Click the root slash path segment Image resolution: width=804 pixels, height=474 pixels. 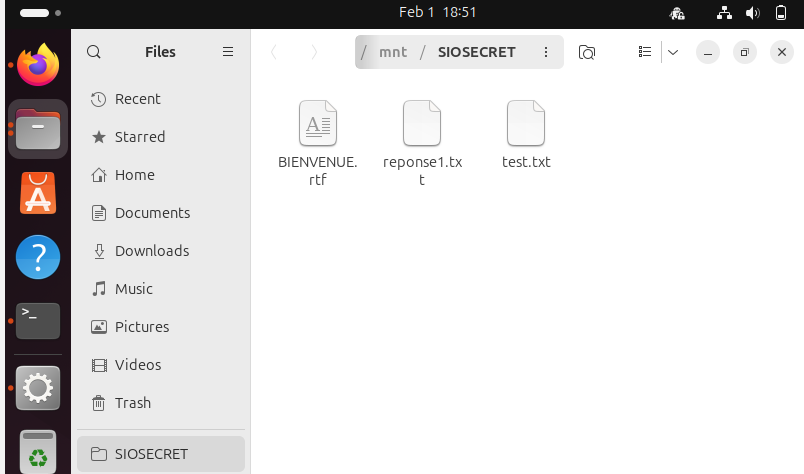coord(364,52)
